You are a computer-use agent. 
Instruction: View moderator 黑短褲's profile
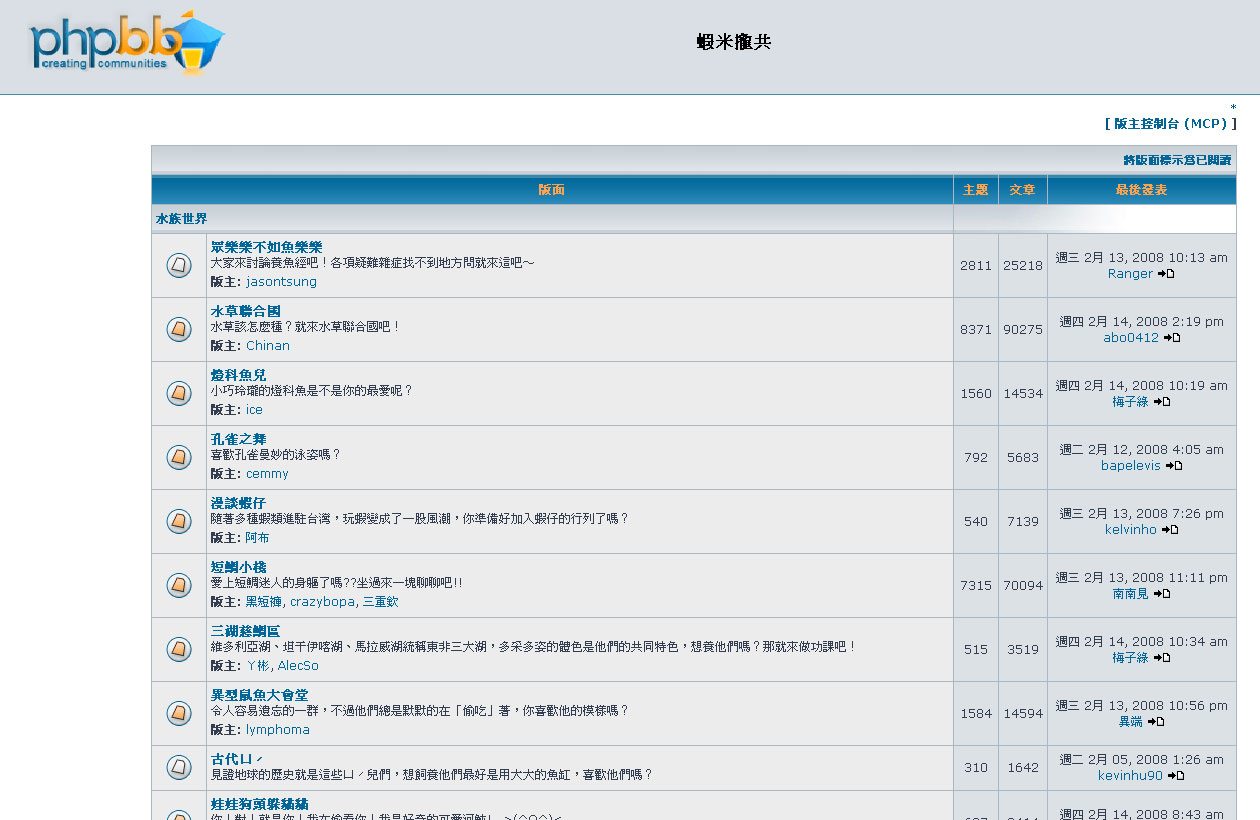264,602
